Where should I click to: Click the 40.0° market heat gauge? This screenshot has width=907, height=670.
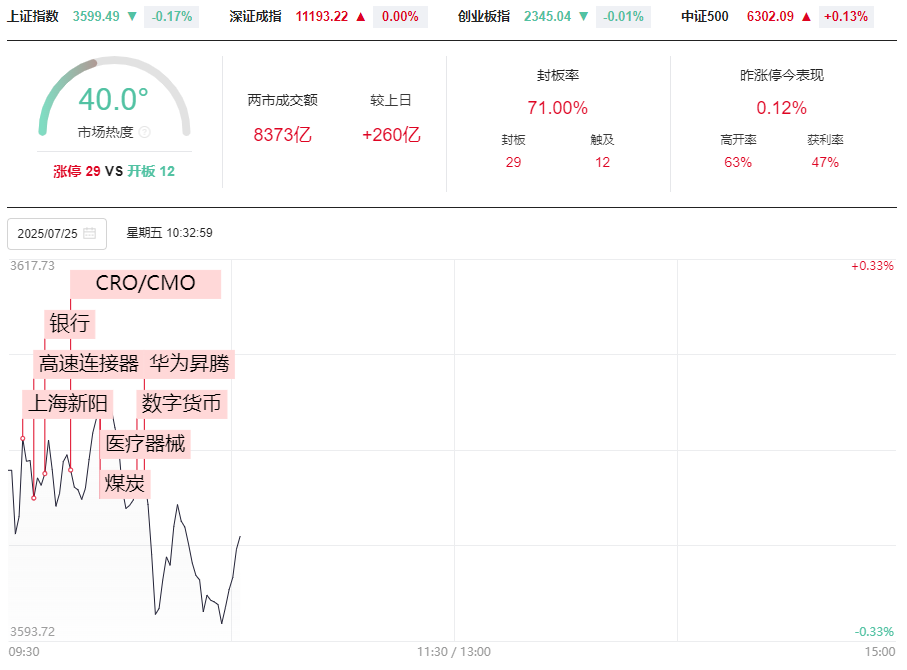point(114,97)
